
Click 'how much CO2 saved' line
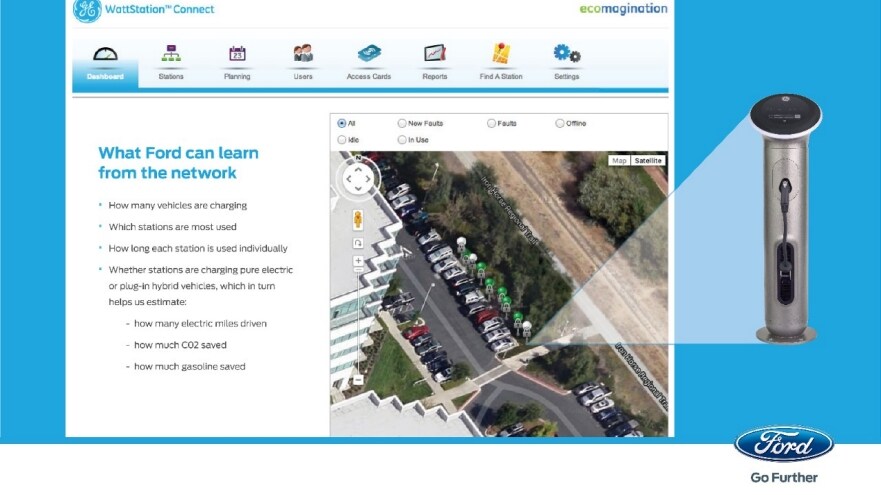tap(180, 345)
